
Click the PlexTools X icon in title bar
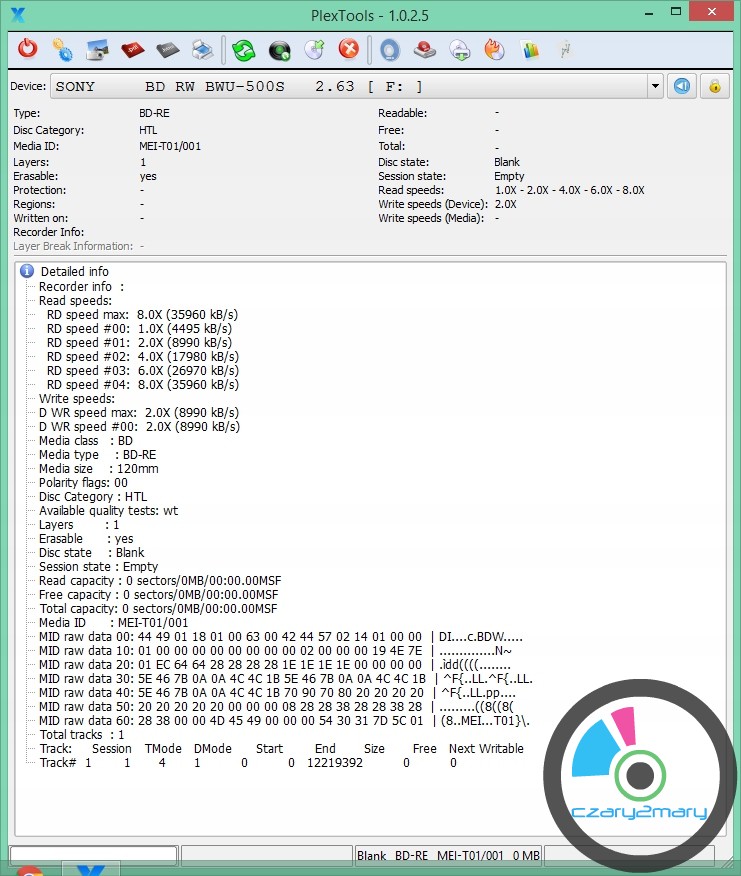click(x=16, y=14)
